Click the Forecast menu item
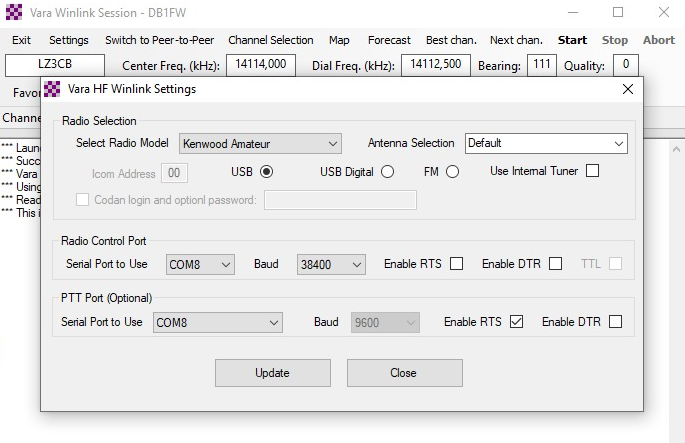This screenshot has width=685, height=443. point(389,40)
